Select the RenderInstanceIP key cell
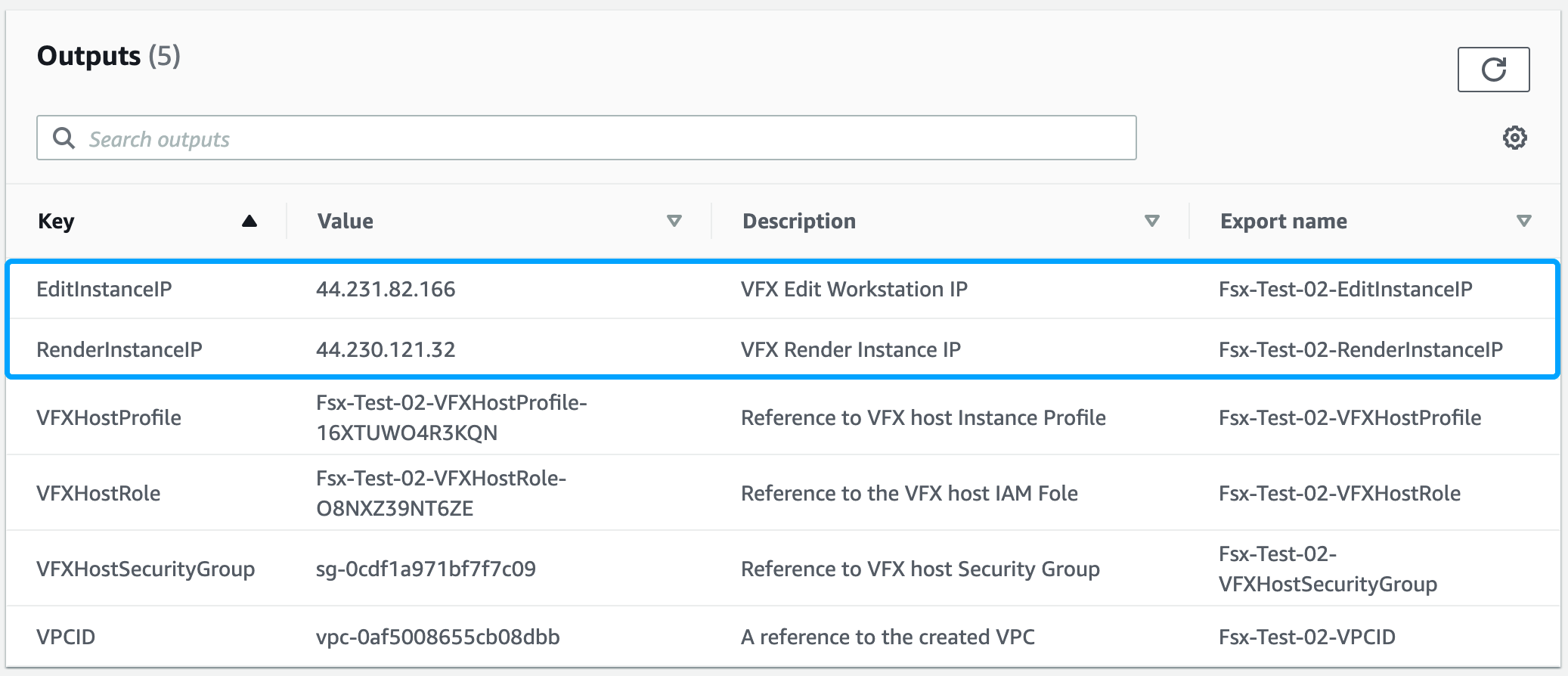The height and width of the screenshot is (676, 1568). [119, 349]
